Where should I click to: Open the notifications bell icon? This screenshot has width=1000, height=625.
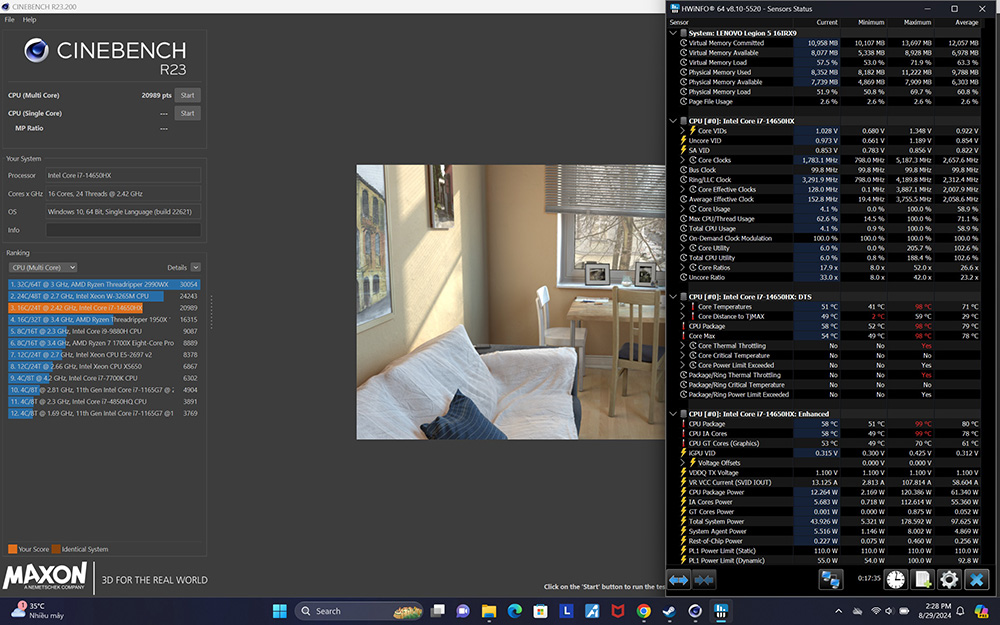(960, 611)
